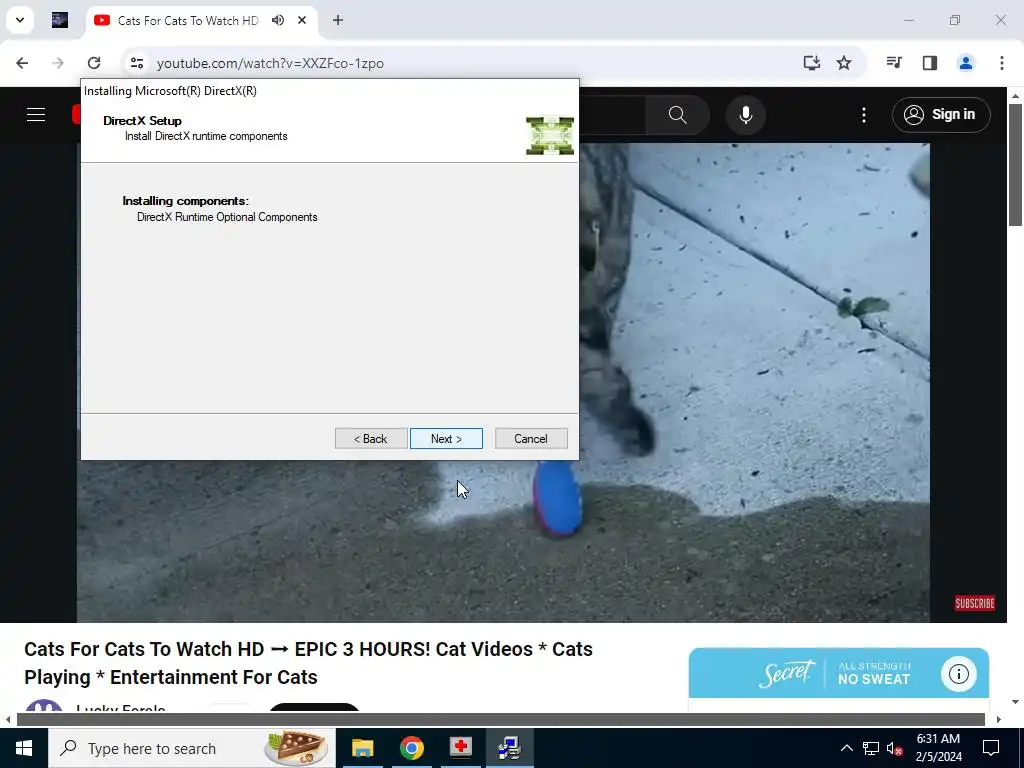The height and width of the screenshot is (768, 1024).
Task: Install YouTube app icon in address bar
Action: coord(812,63)
